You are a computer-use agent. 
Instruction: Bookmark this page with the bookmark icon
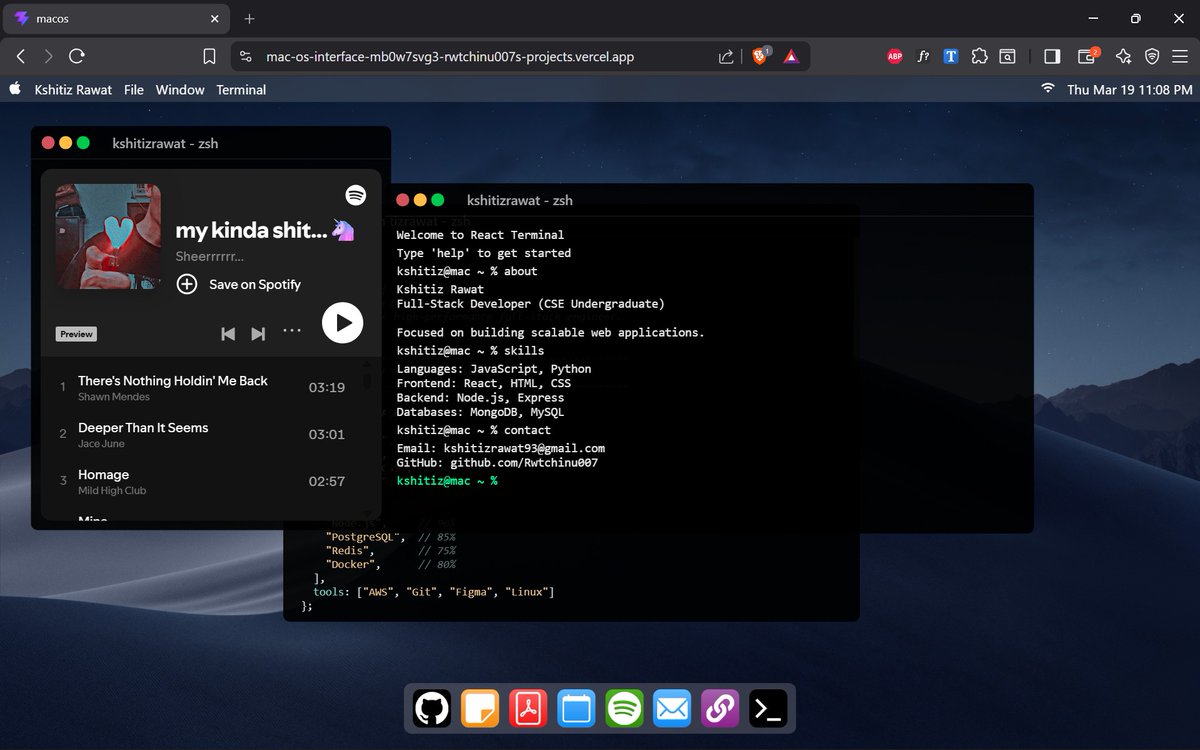pyautogui.click(x=209, y=57)
